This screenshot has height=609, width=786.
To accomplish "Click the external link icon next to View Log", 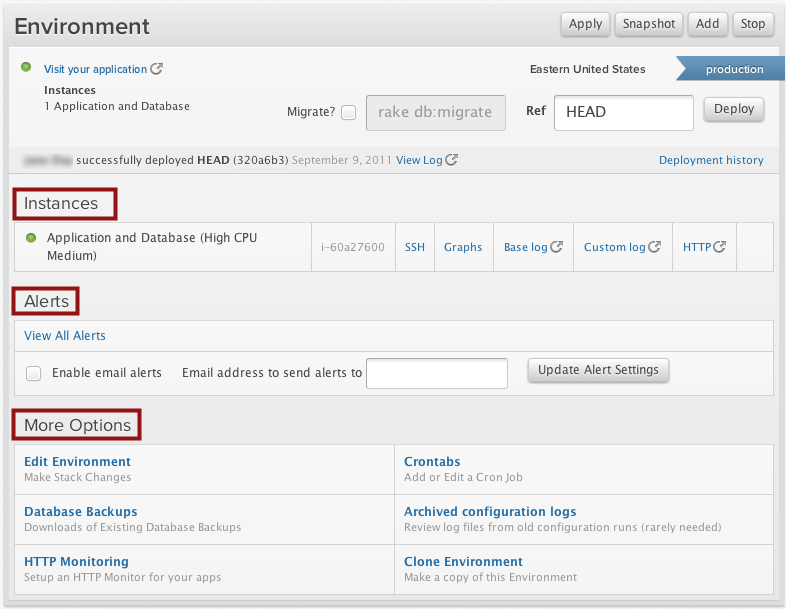I will point(452,160).
